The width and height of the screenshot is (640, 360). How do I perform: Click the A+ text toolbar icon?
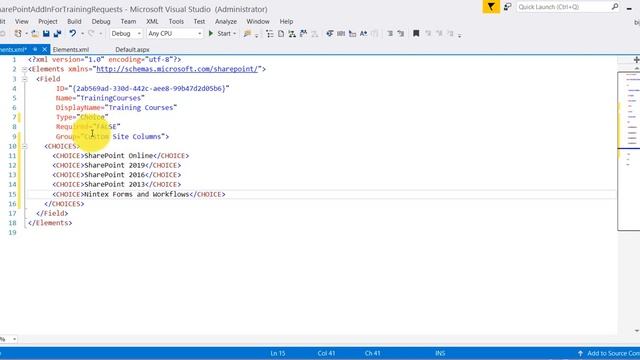[x=363, y=34]
